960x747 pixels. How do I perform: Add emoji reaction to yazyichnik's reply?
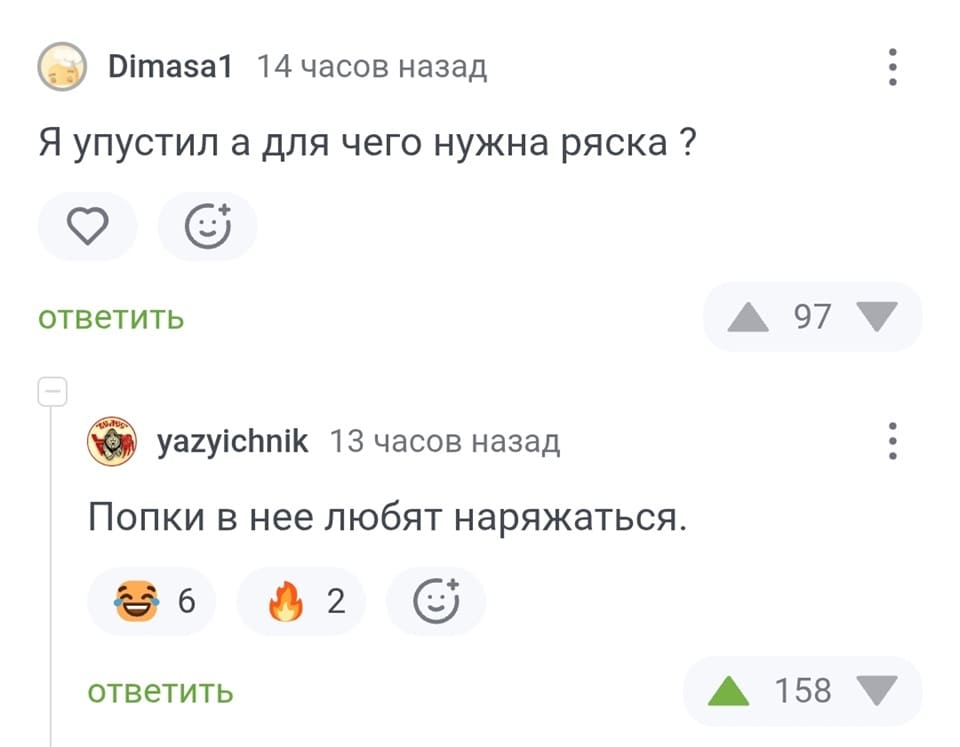click(436, 601)
